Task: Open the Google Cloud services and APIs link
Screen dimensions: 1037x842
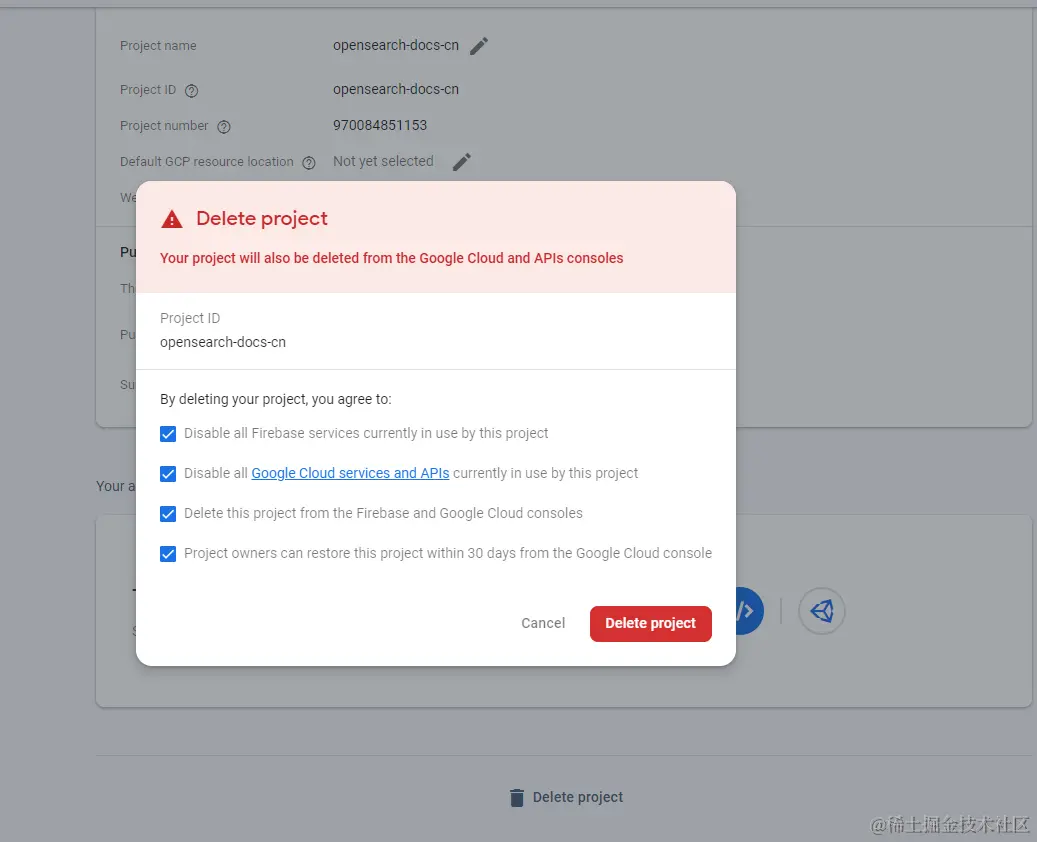Action: (x=350, y=473)
